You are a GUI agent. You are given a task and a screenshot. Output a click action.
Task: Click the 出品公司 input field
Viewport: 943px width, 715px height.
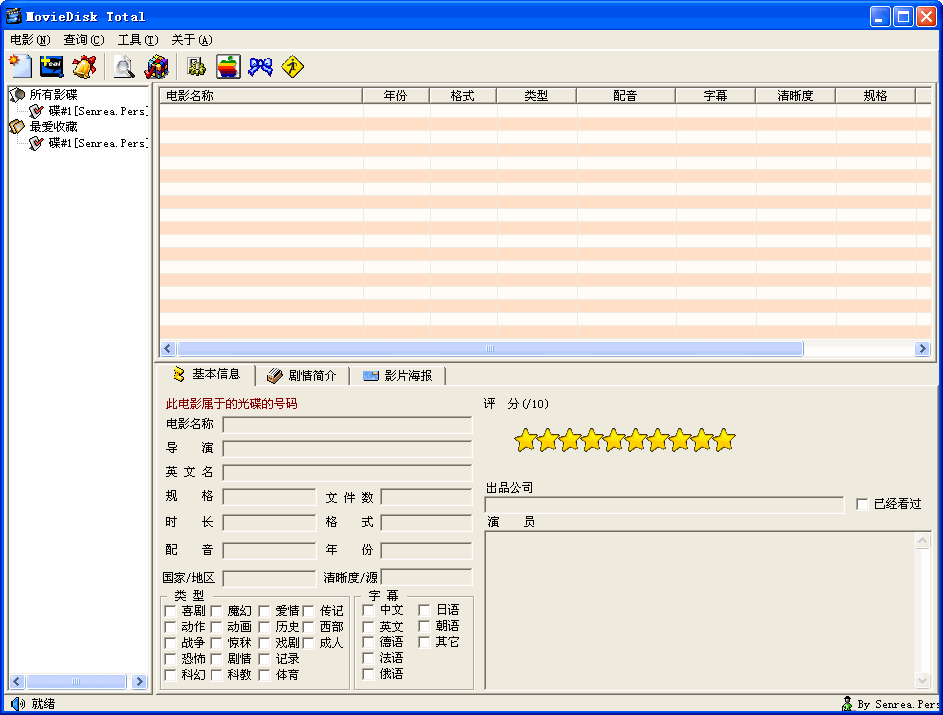(665, 505)
